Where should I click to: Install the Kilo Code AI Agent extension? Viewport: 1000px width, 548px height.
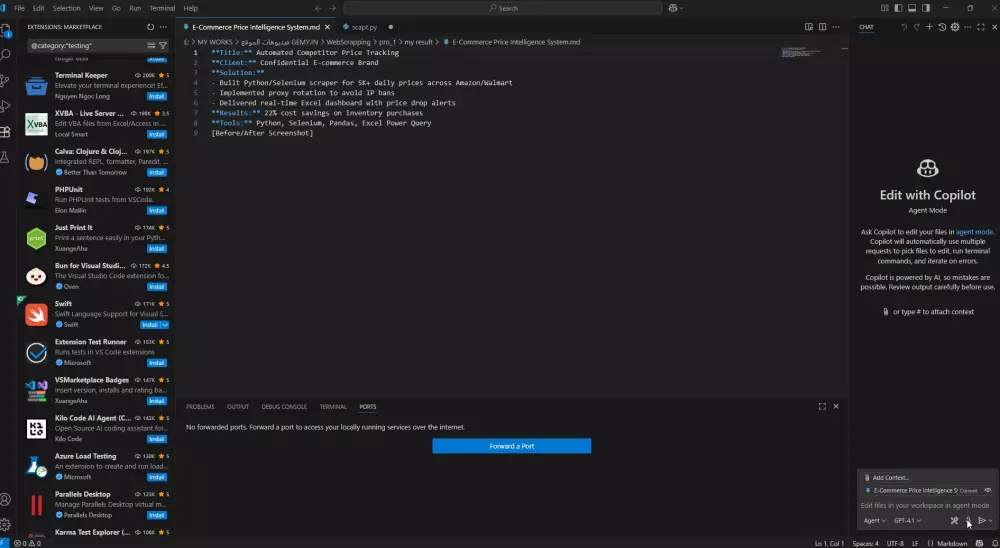157,439
